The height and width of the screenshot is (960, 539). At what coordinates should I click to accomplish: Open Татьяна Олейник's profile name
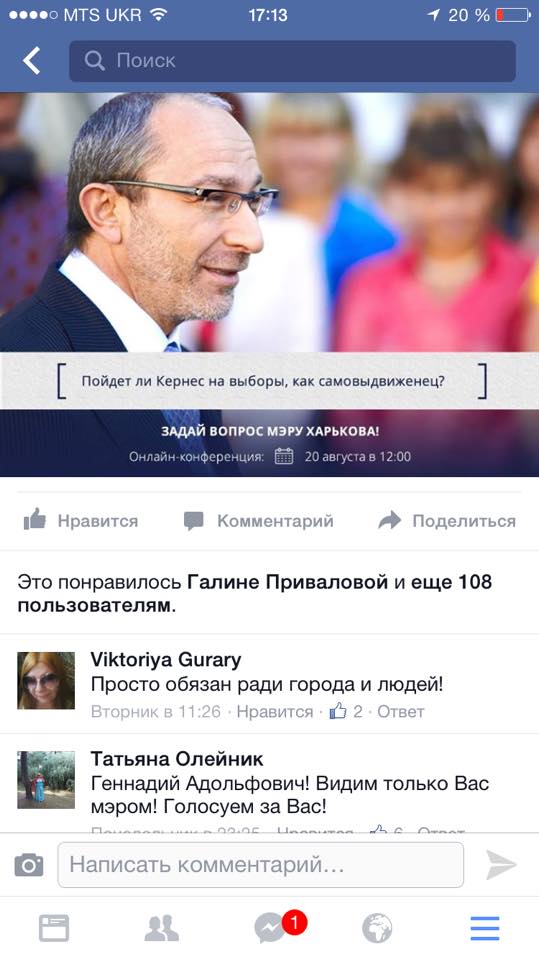[x=176, y=759]
